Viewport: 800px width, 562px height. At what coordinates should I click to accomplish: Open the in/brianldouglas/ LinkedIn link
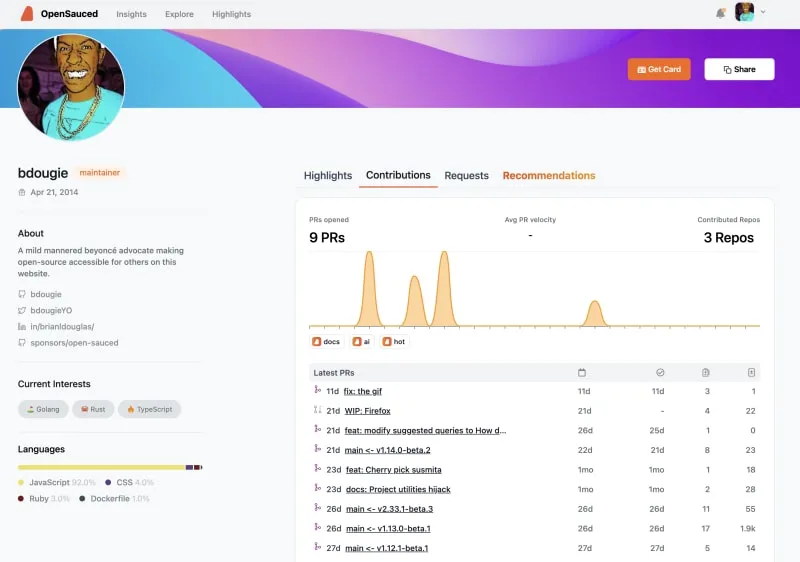tap(62, 327)
